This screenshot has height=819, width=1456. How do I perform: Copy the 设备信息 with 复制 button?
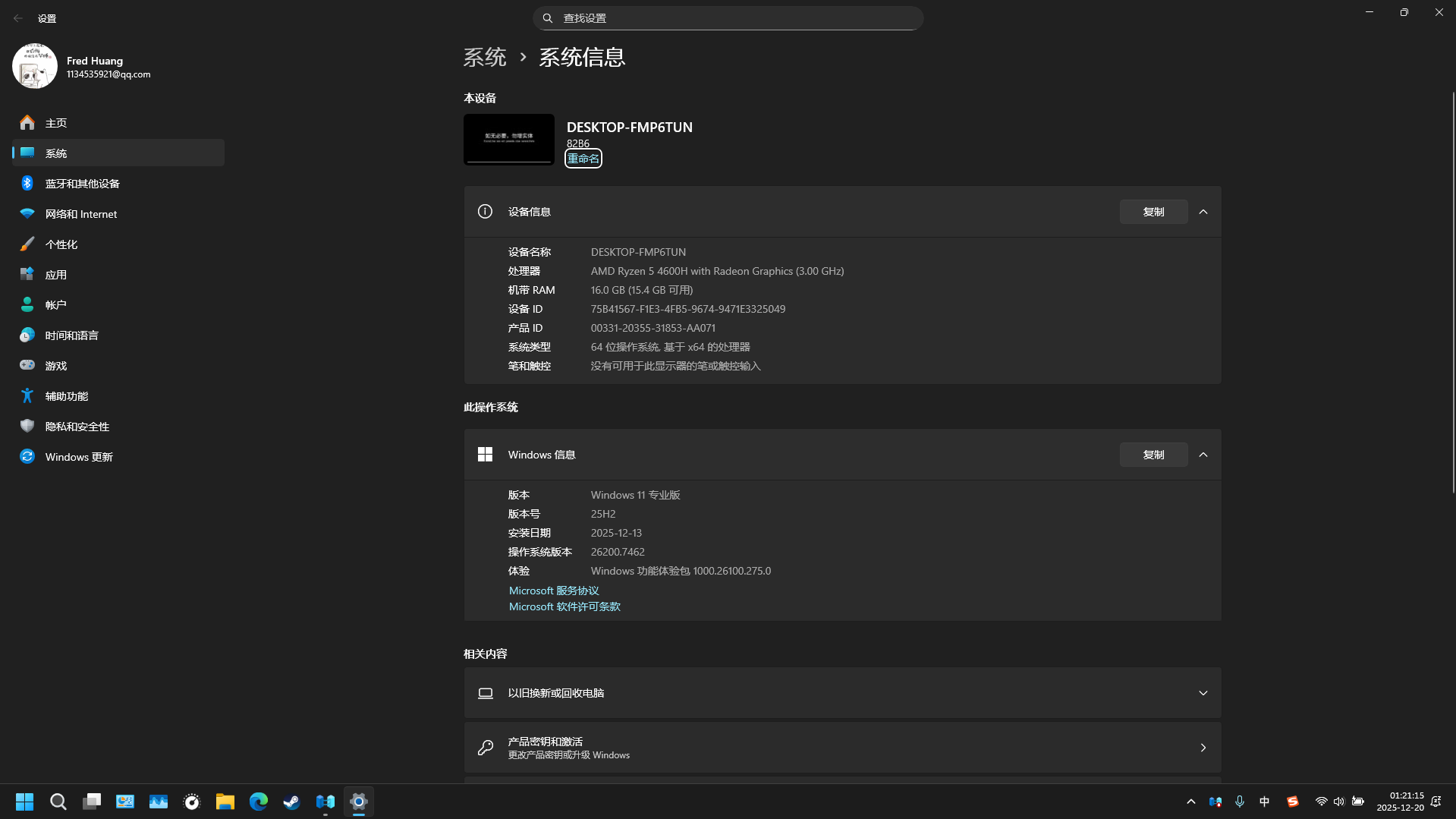(x=1153, y=212)
